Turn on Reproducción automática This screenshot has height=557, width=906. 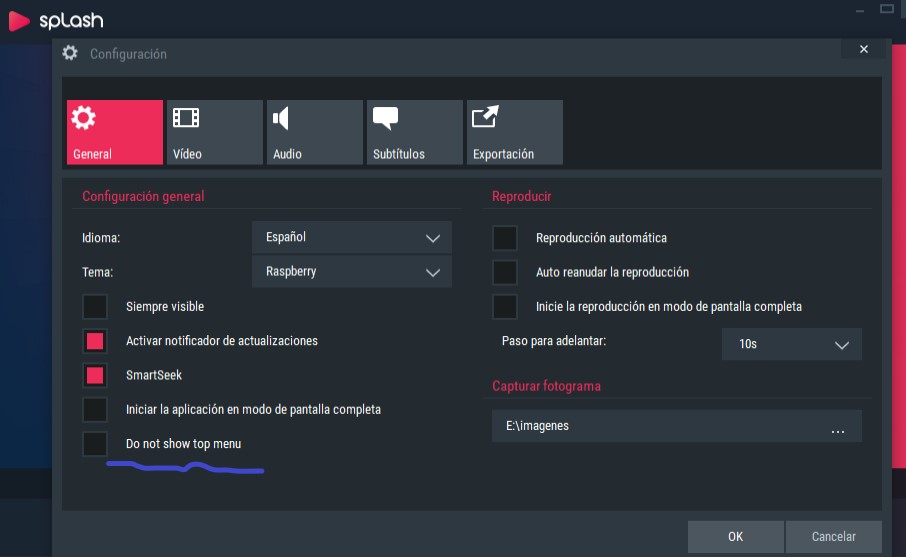(505, 238)
